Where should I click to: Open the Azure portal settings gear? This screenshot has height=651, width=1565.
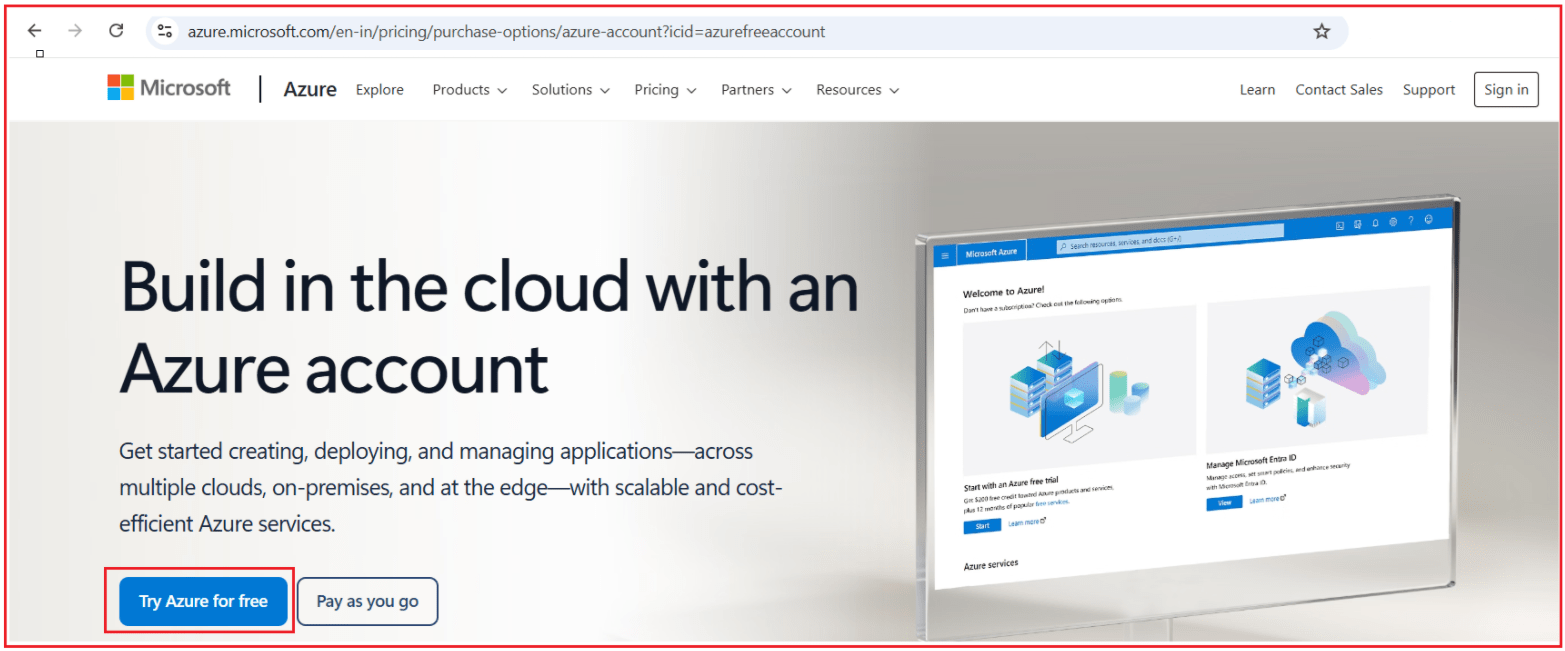point(1393,222)
